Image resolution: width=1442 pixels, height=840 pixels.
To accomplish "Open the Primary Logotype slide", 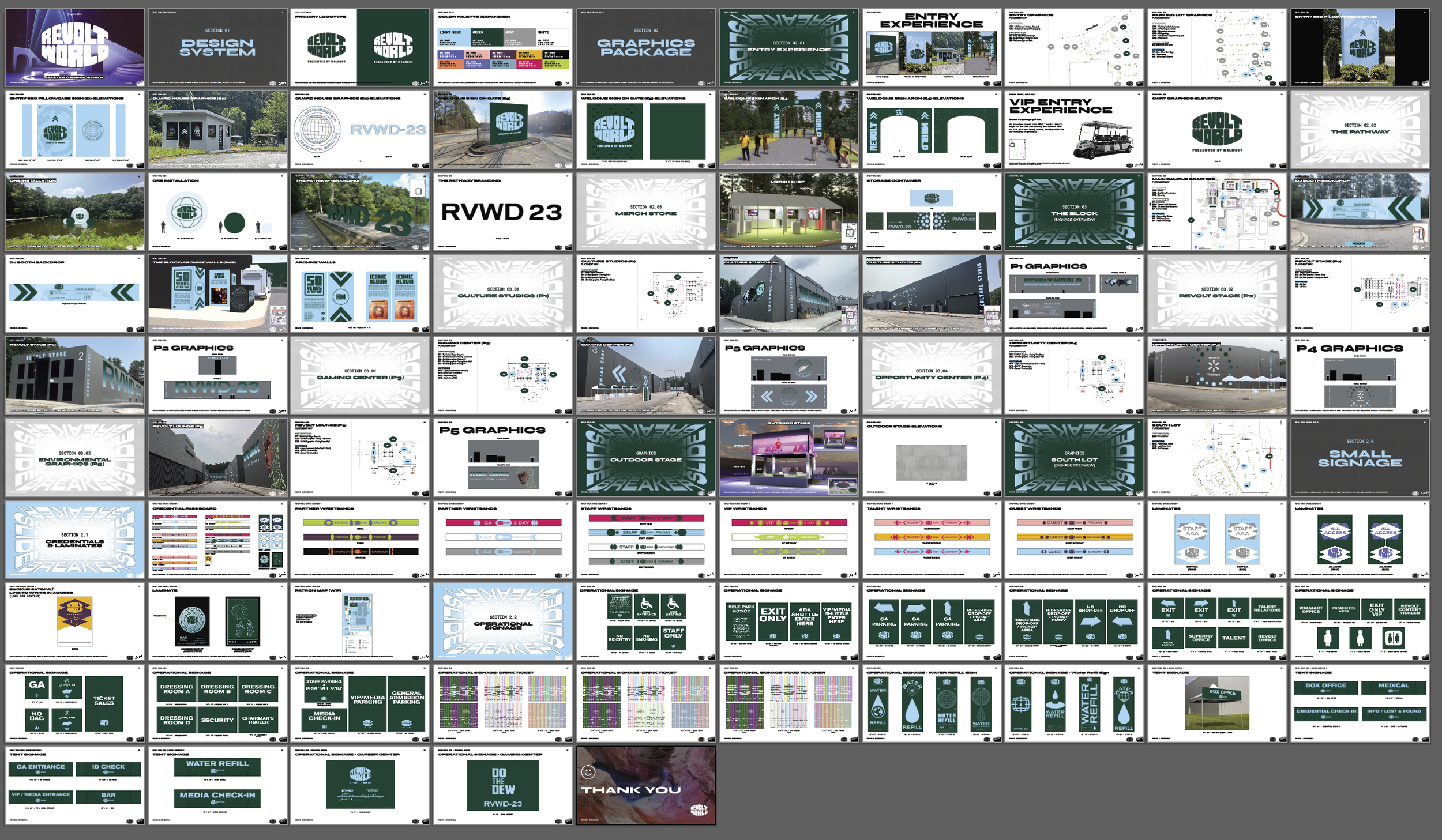I will pyautogui.click(x=360, y=48).
